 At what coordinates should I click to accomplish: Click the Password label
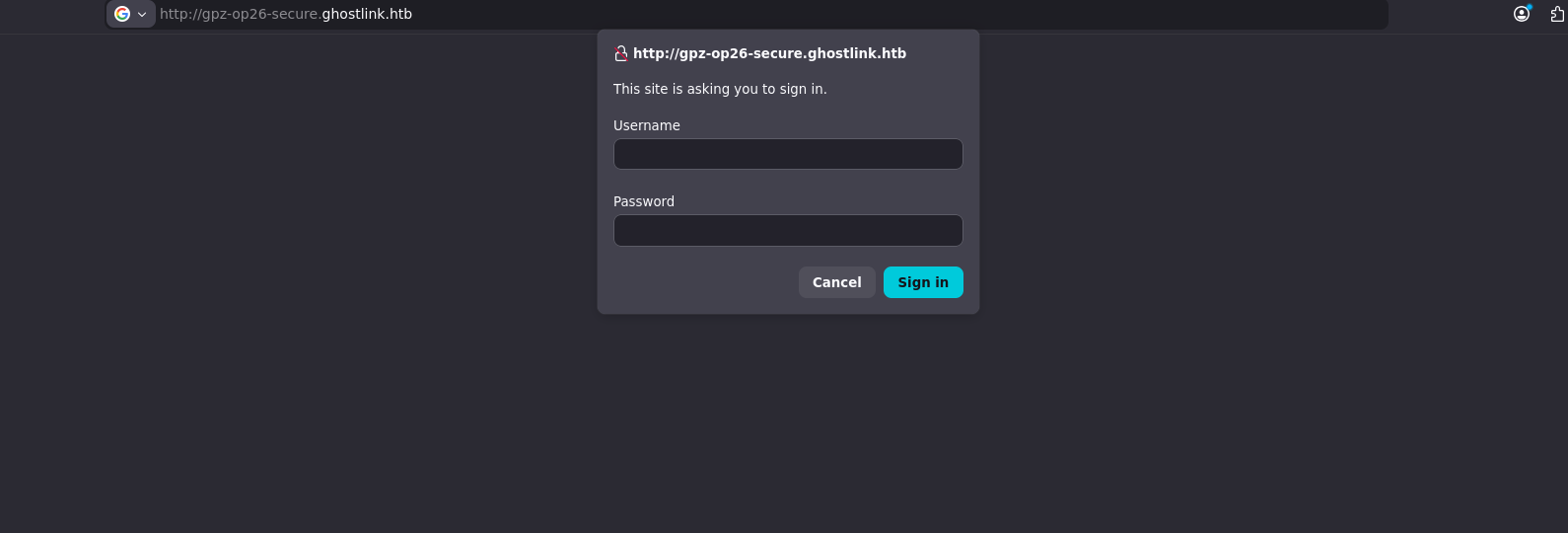[644, 201]
